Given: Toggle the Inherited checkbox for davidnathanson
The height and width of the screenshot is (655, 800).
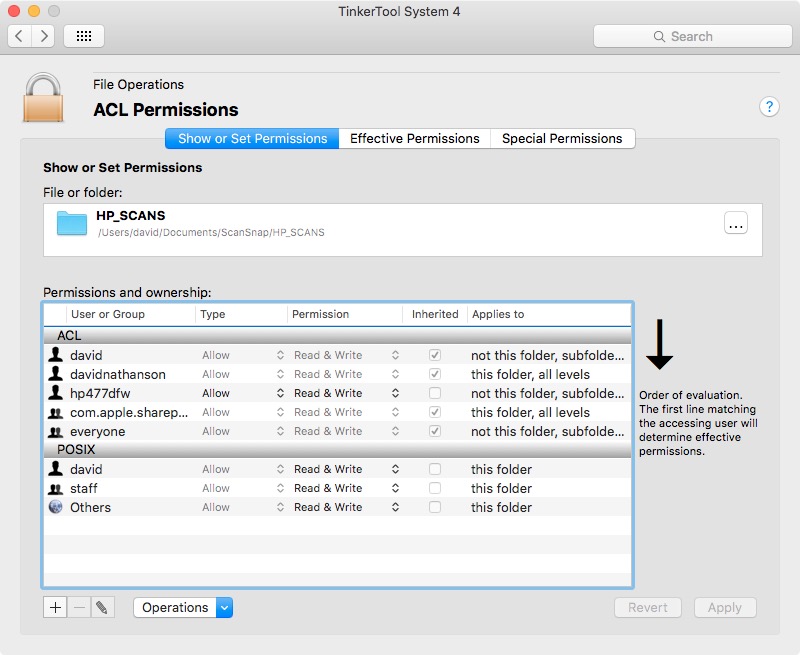Looking at the screenshot, I should [435, 374].
